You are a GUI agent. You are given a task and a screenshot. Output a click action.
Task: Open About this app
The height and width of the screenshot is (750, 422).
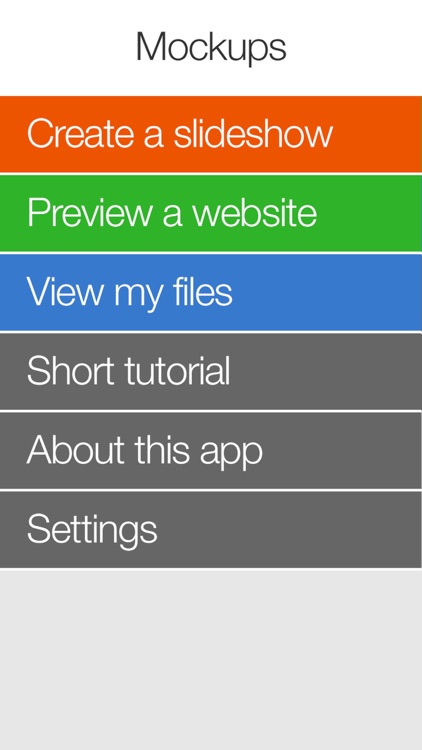click(x=211, y=451)
